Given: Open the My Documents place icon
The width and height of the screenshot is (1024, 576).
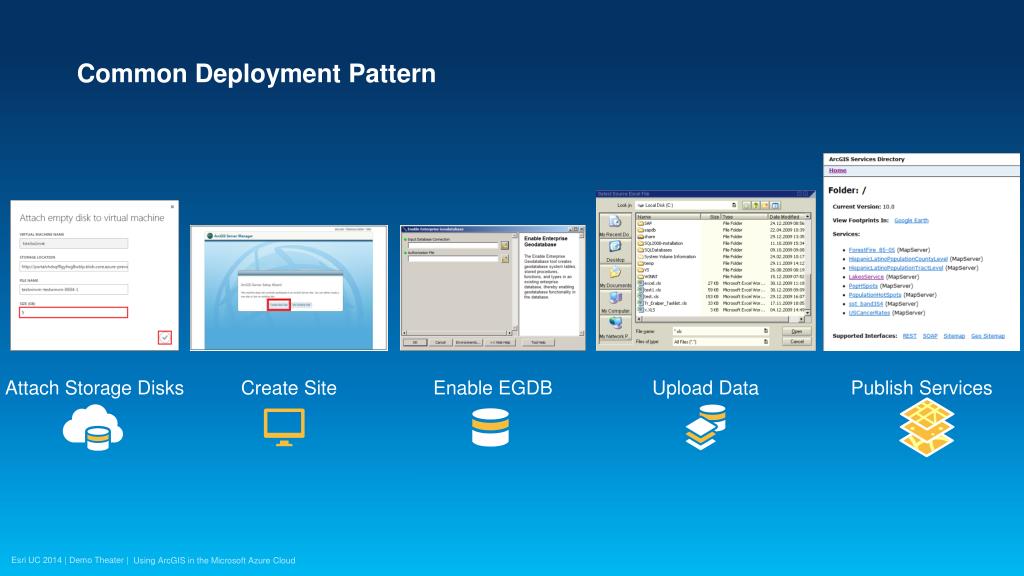Looking at the screenshot, I should click(615, 277).
